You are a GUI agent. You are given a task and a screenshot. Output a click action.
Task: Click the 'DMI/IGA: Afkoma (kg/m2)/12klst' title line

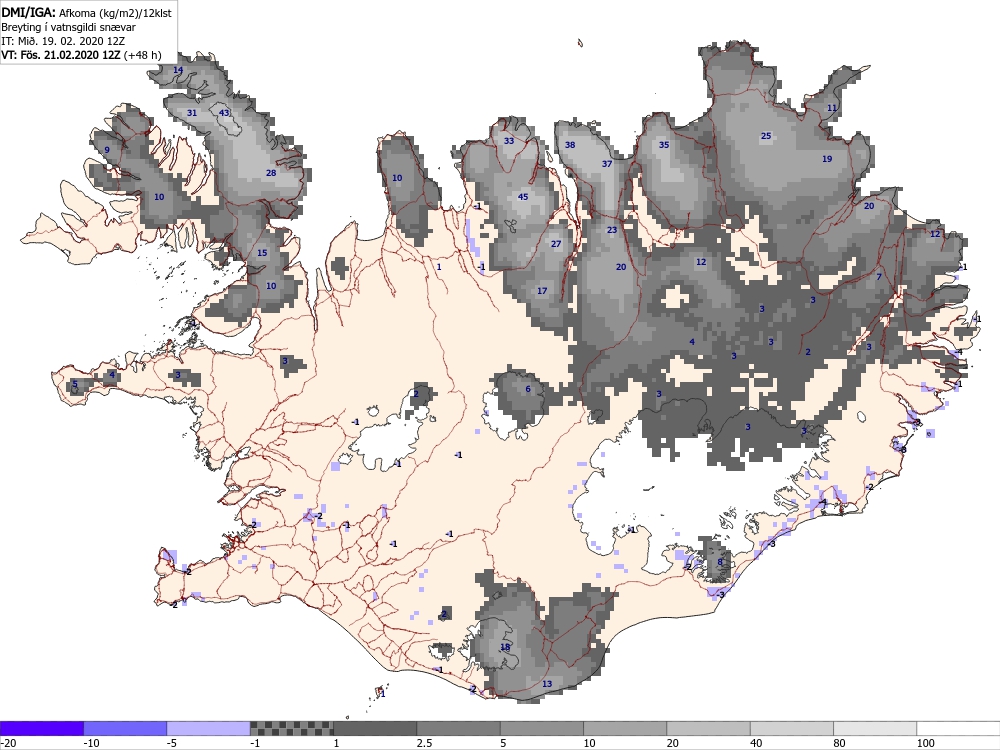[86, 13]
